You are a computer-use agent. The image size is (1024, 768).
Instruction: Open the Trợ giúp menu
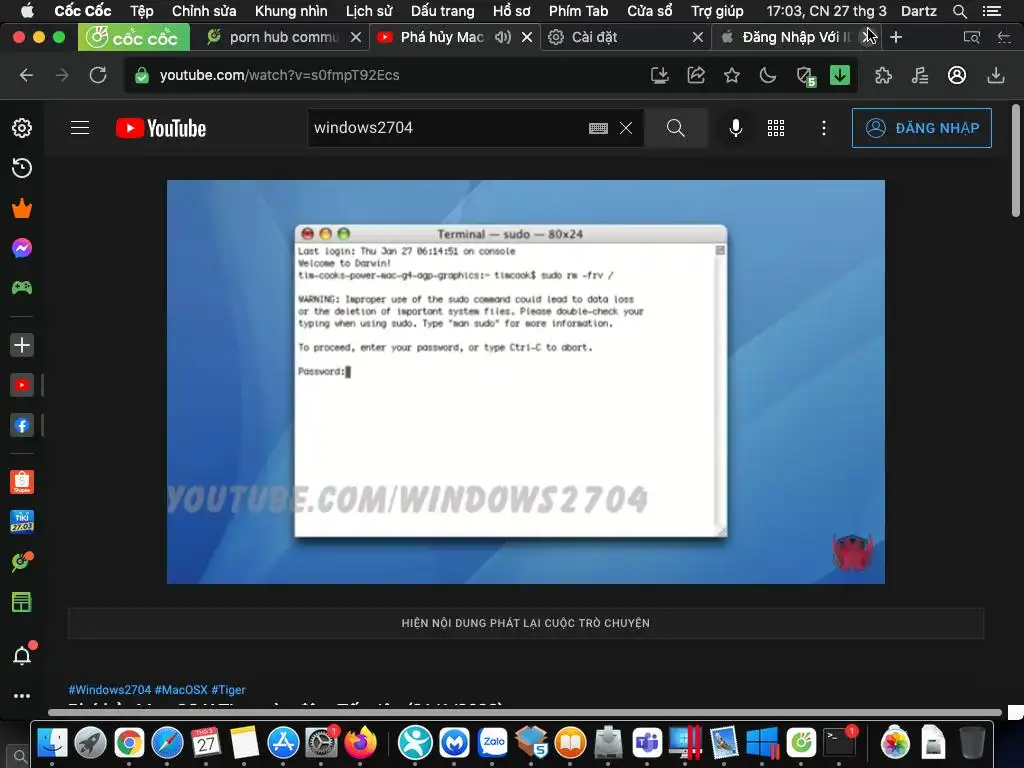point(717,11)
